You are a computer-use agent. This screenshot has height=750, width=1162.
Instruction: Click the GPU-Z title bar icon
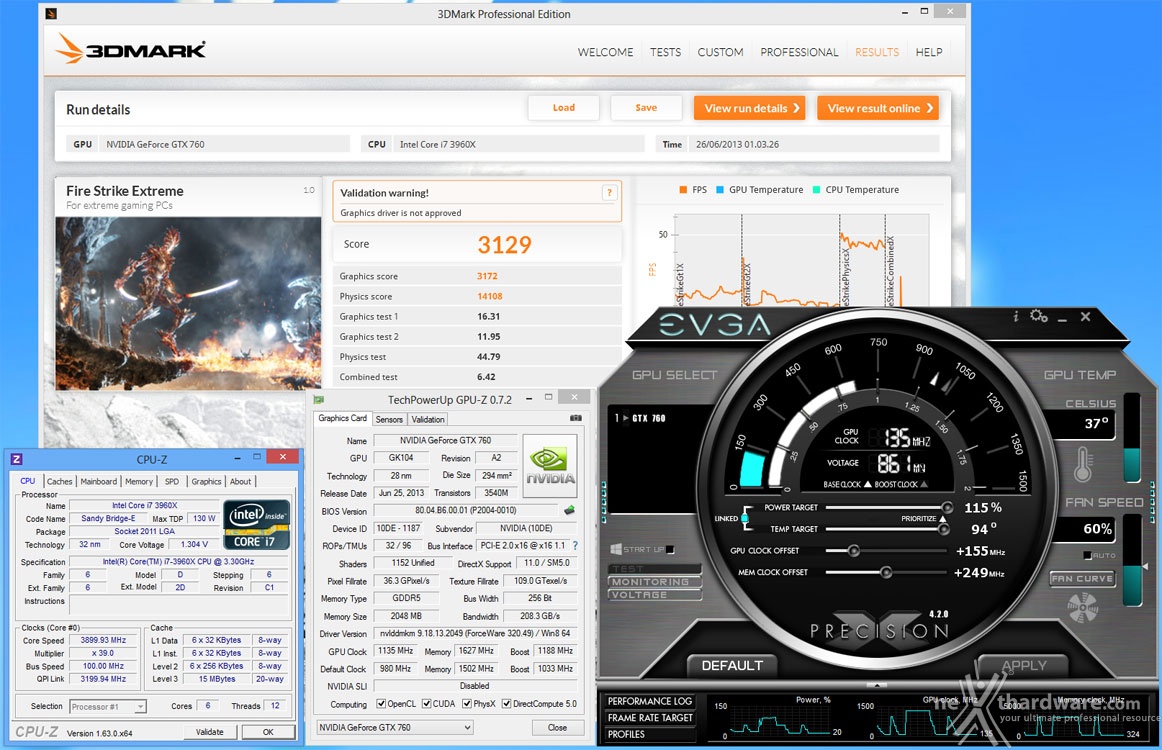coord(319,400)
